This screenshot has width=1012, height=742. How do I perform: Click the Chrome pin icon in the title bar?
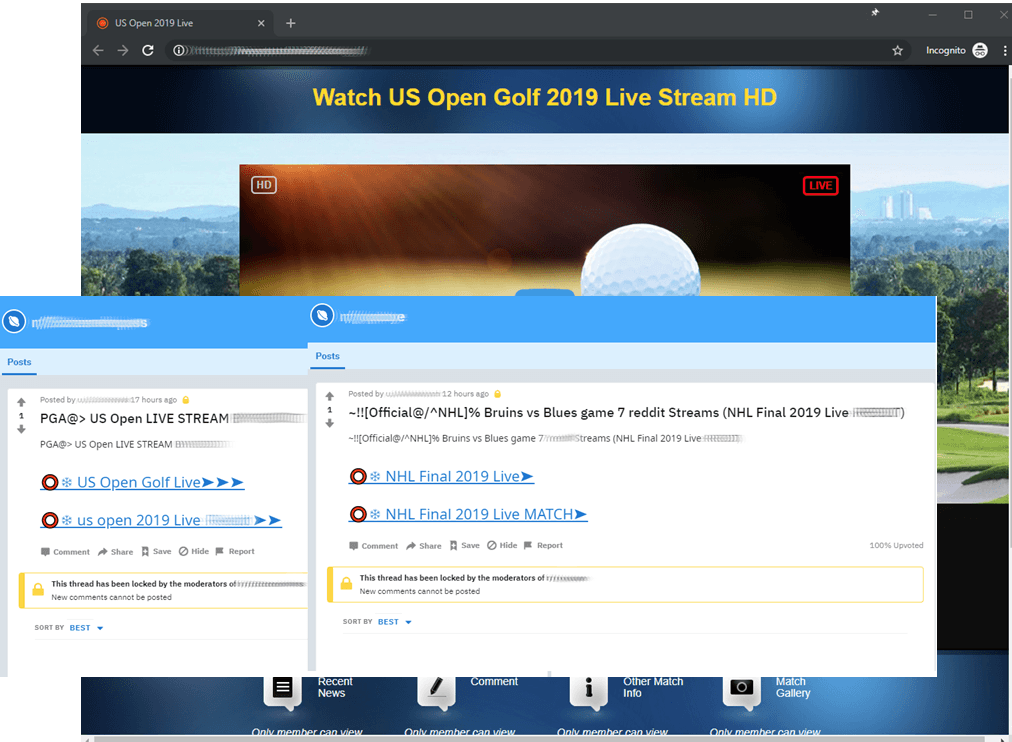pos(875,12)
